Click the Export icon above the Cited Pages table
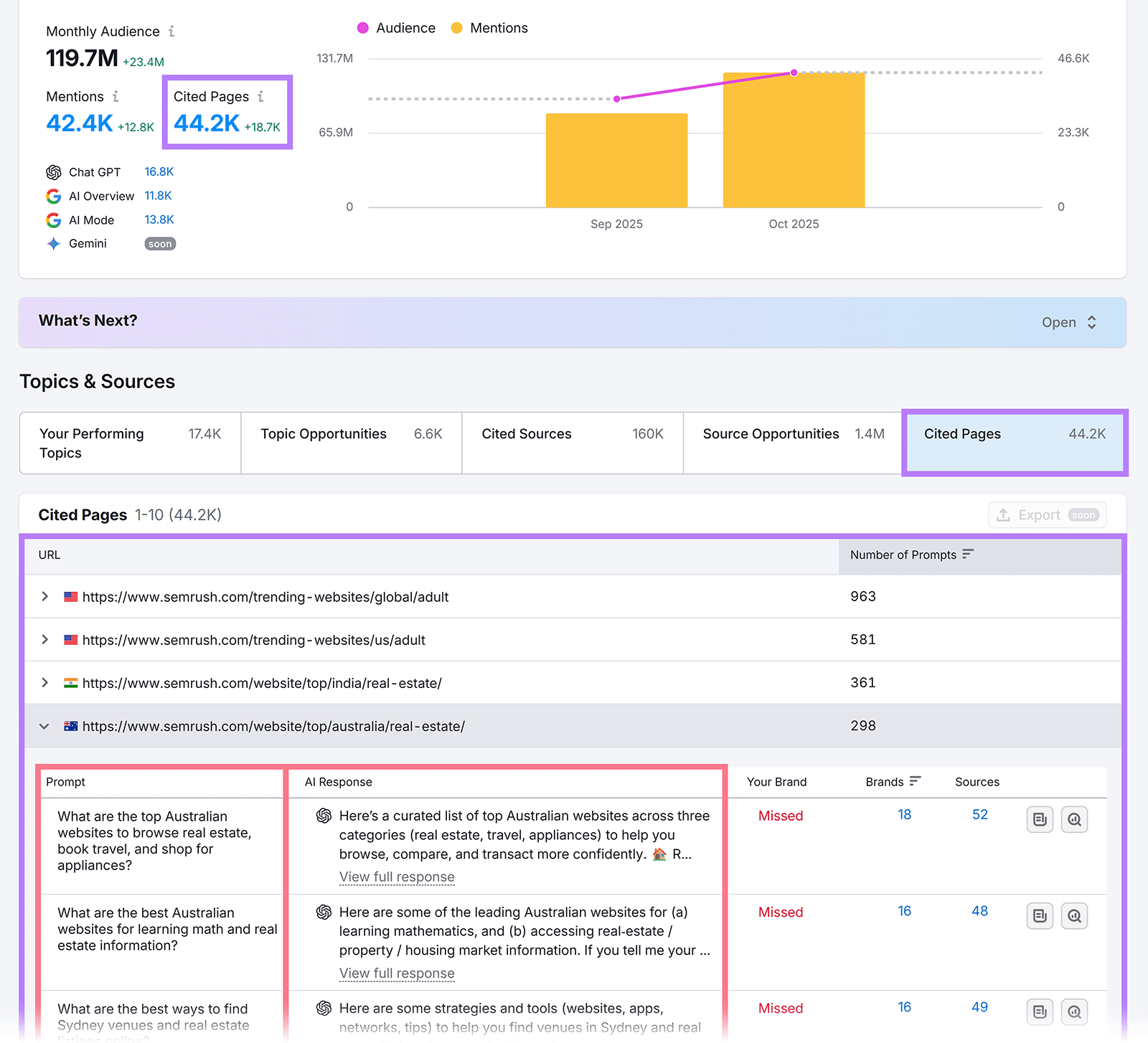1148x1043 pixels. [1004, 514]
